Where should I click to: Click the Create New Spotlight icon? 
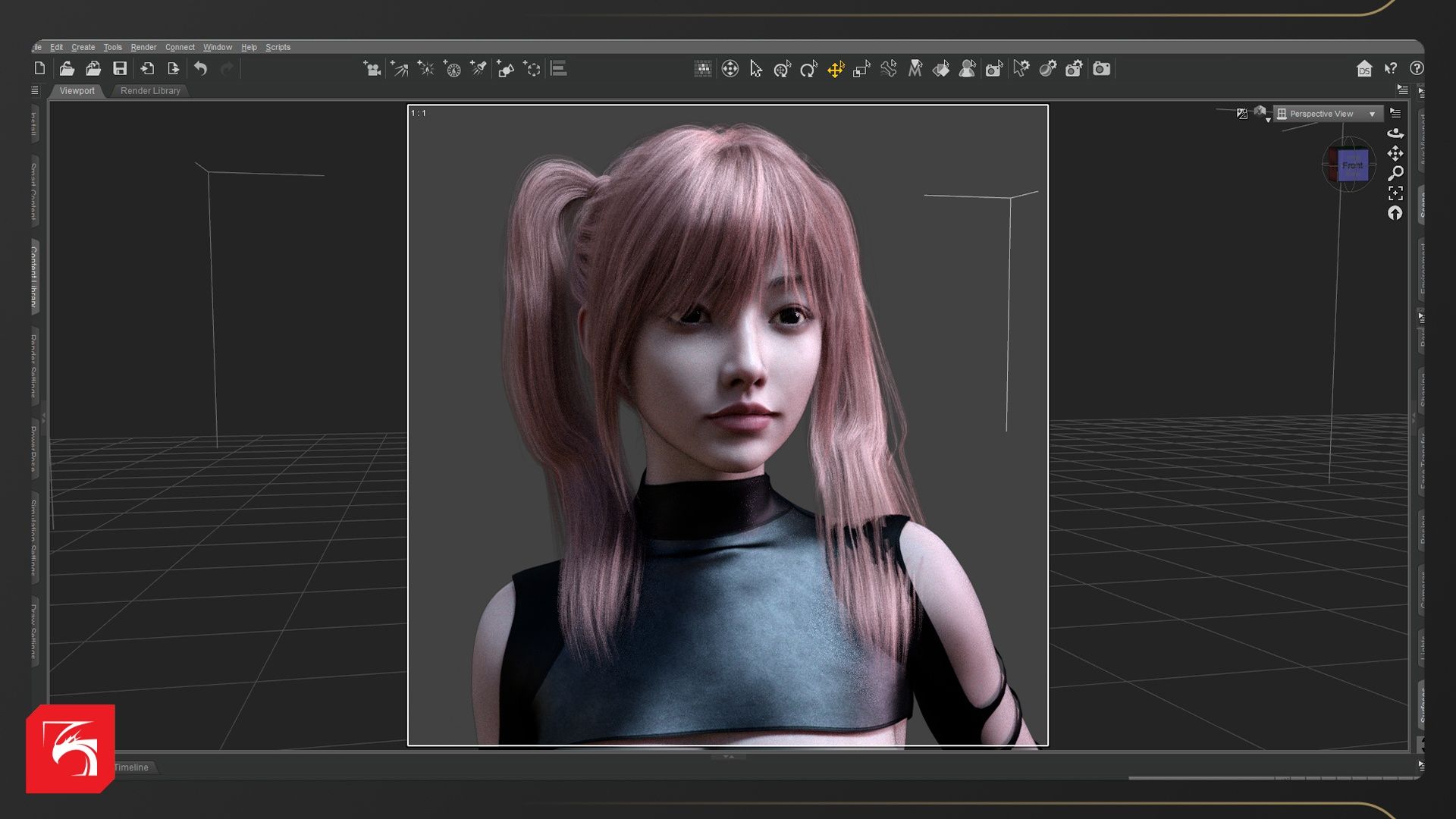(x=479, y=69)
